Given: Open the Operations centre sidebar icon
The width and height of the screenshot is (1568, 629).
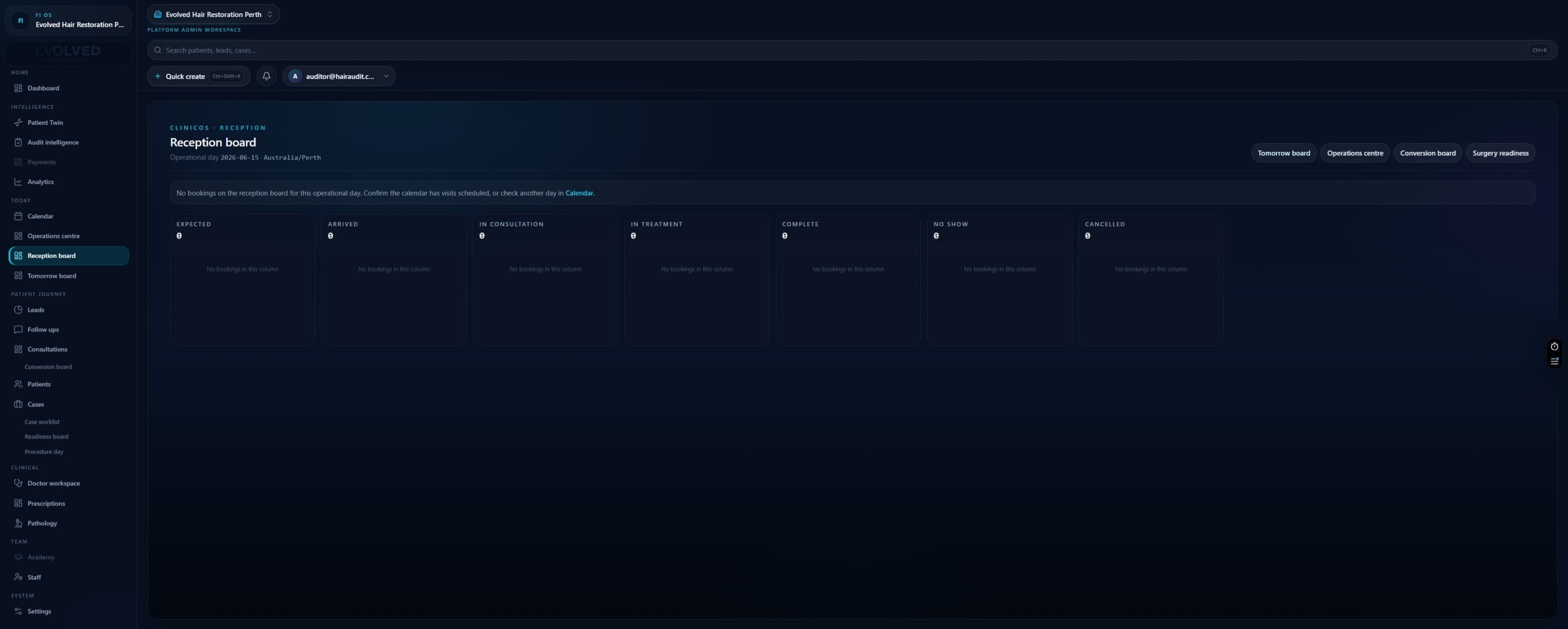Looking at the screenshot, I should (x=18, y=236).
